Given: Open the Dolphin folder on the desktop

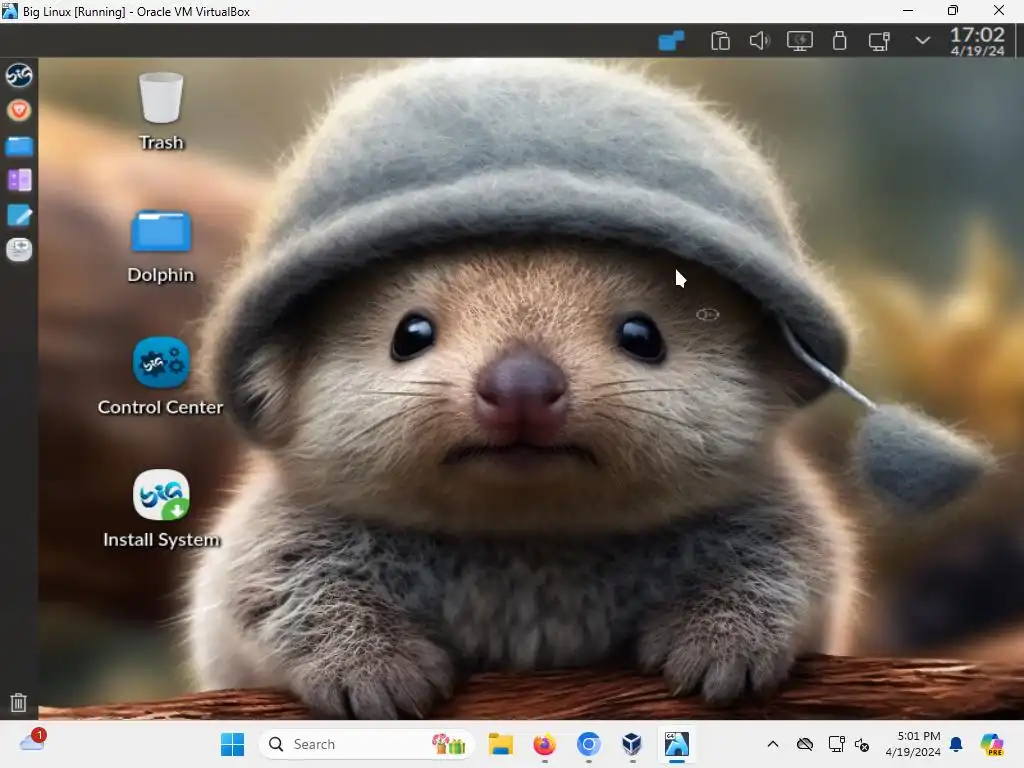Looking at the screenshot, I should point(160,244).
